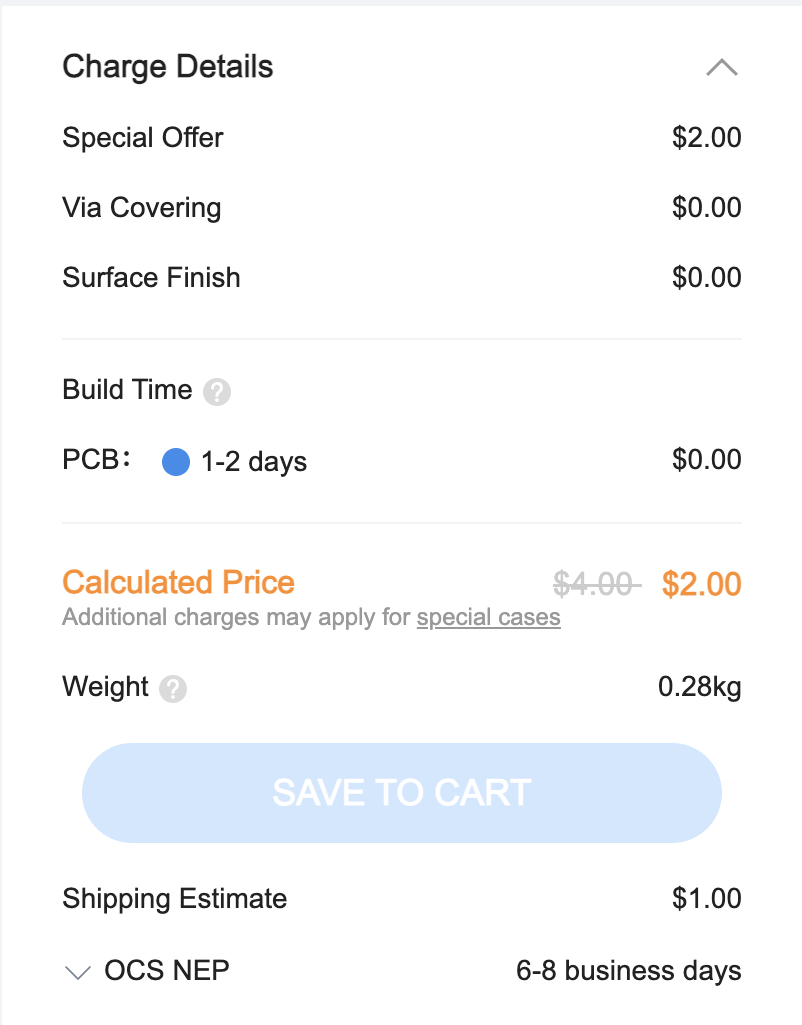This screenshot has height=1025, width=802.
Task: Open the Build Time help icon
Action: 217,392
